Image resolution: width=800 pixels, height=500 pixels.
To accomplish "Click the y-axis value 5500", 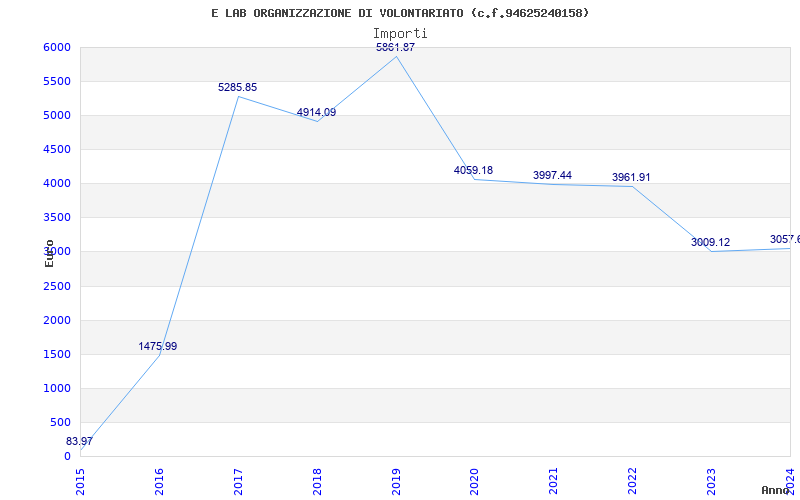I will click(x=57, y=82).
